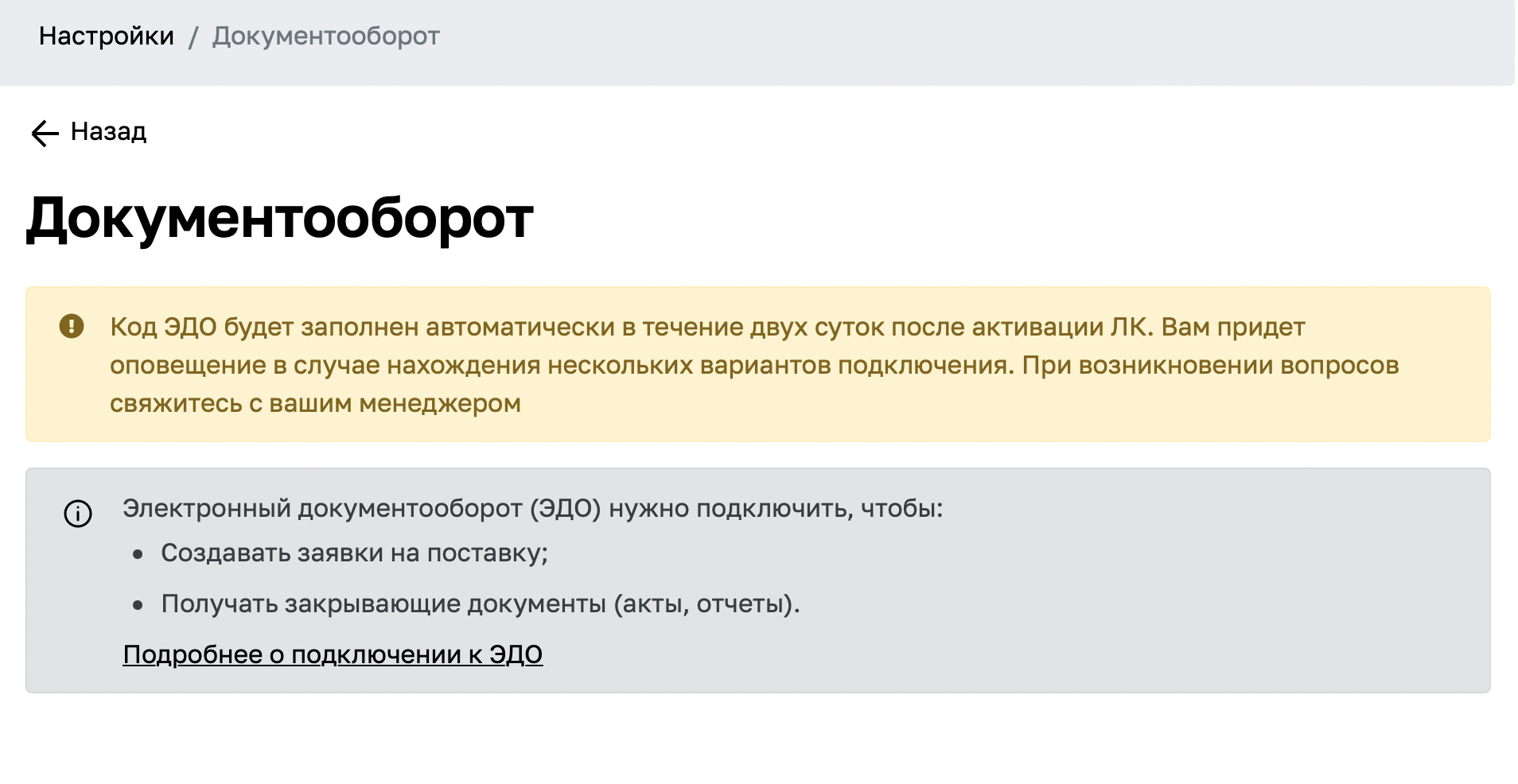Go back via the Назад label

pyautogui.click(x=108, y=131)
